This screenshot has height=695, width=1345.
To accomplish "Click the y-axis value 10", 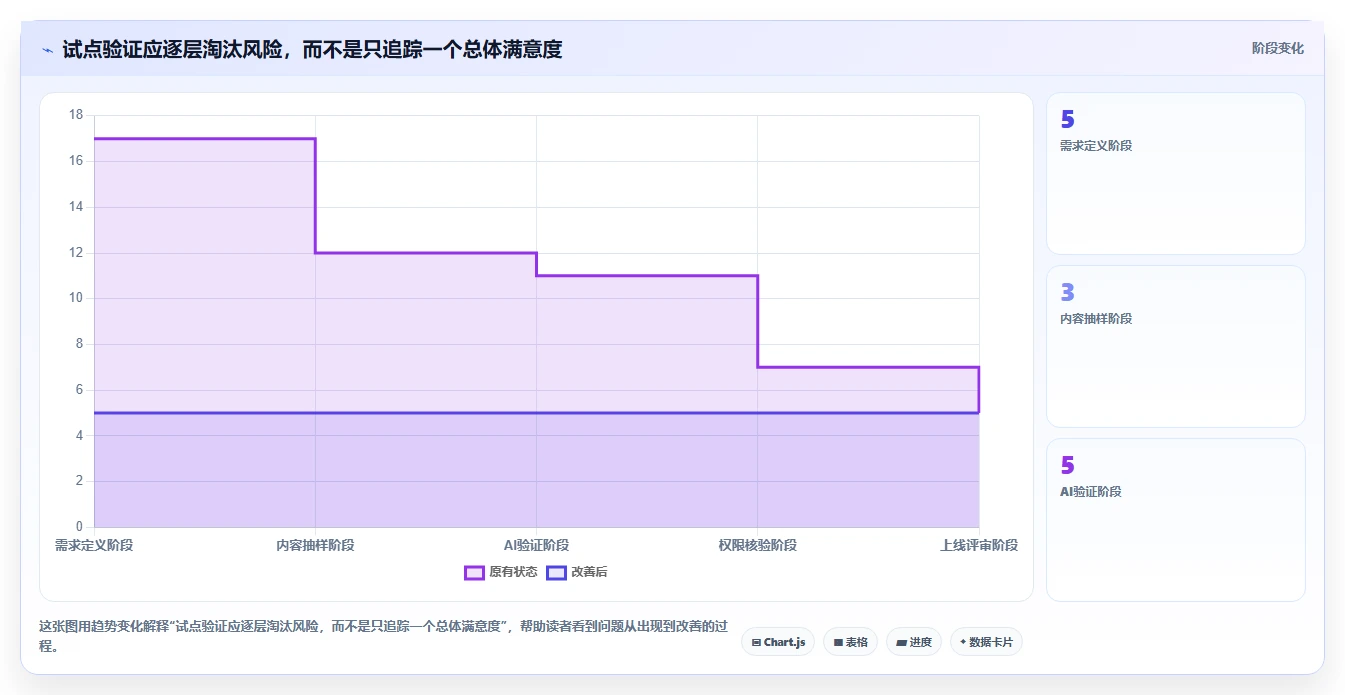I will [x=76, y=298].
